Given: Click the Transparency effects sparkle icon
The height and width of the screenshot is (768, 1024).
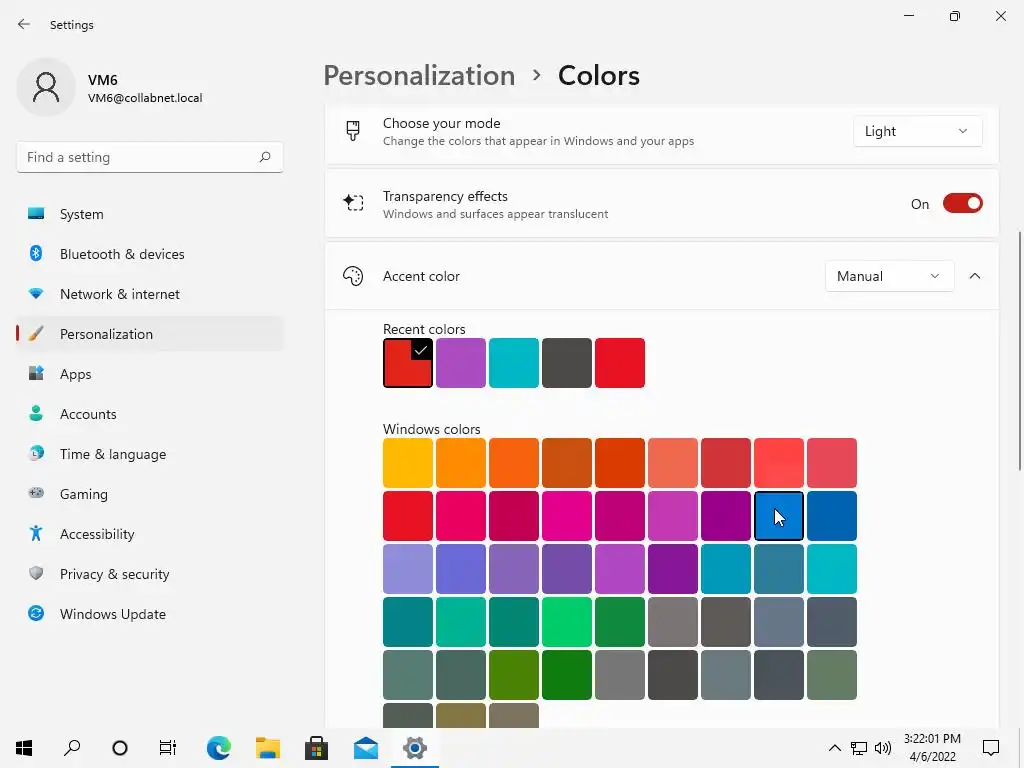Looking at the screenshot, I should click(353, 203).
